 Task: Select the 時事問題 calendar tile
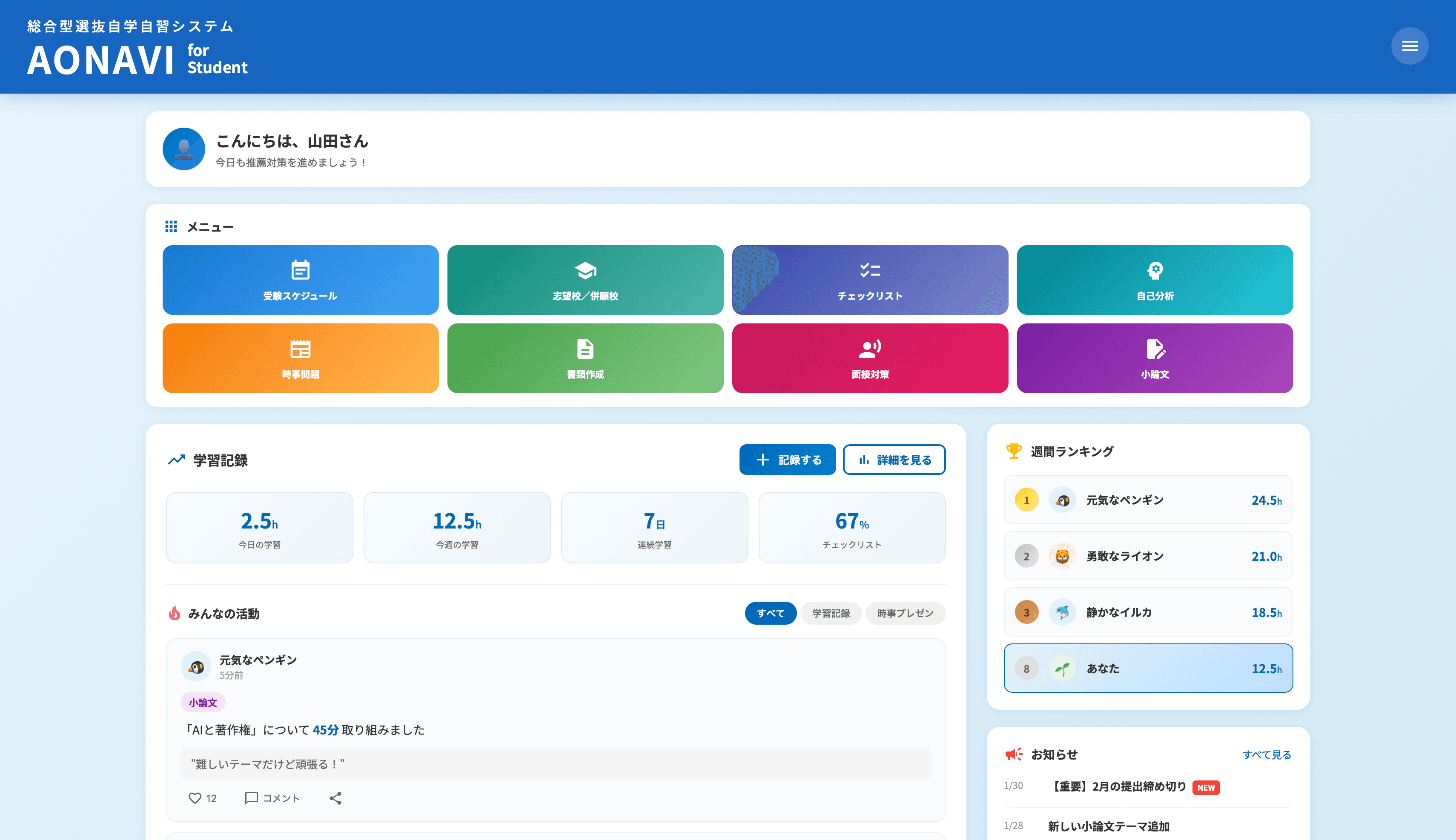(x=300, y=358)
